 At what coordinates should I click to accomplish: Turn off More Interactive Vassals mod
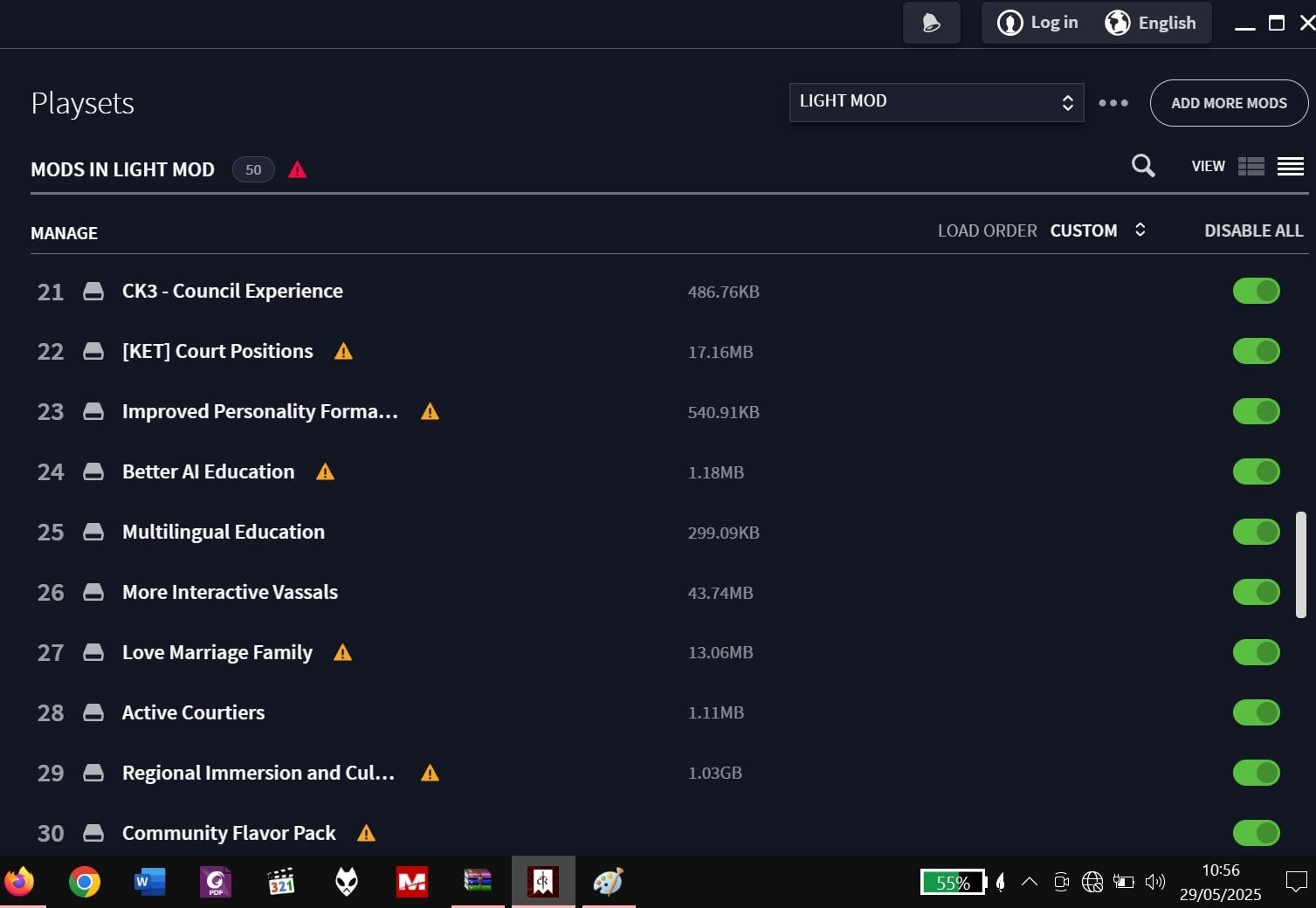tap(1256, 592)
